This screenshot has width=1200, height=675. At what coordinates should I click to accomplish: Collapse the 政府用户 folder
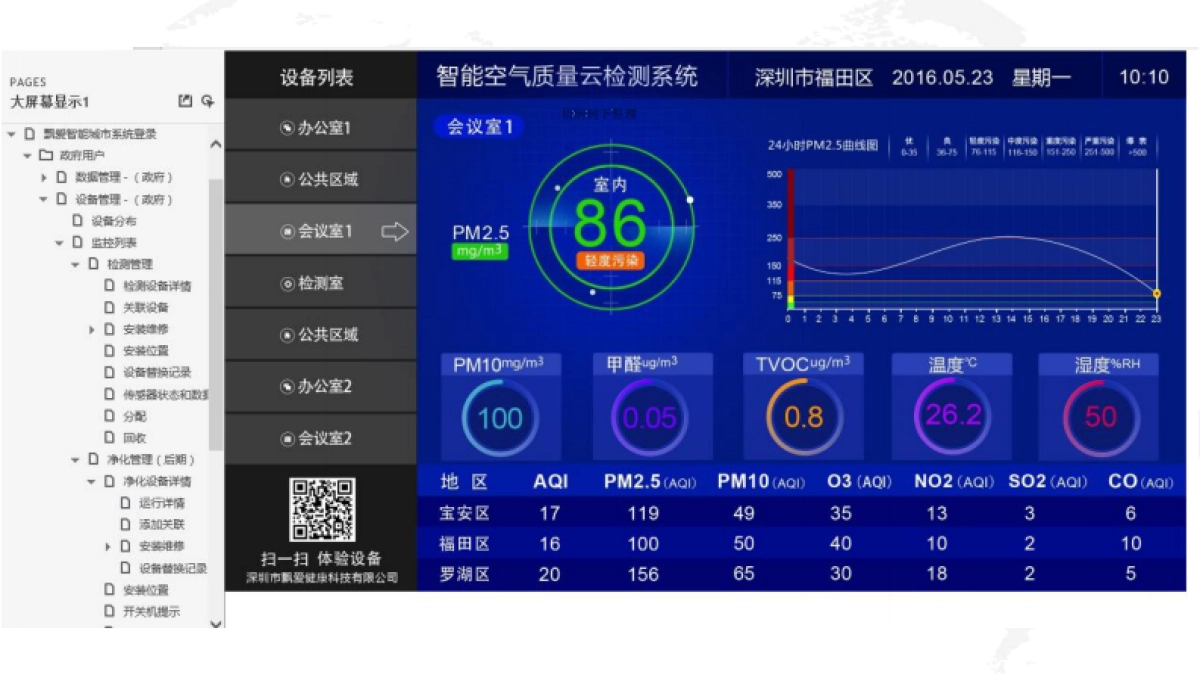pyautogui.click(x=28, y=155)
